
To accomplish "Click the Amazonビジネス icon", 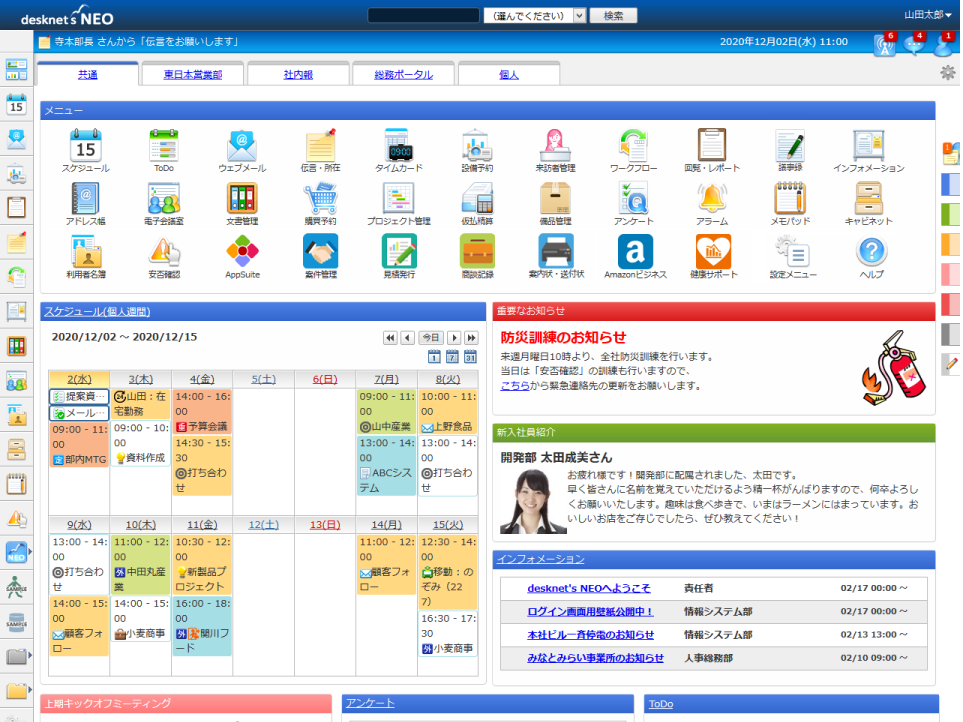I will tap(634, 251).
